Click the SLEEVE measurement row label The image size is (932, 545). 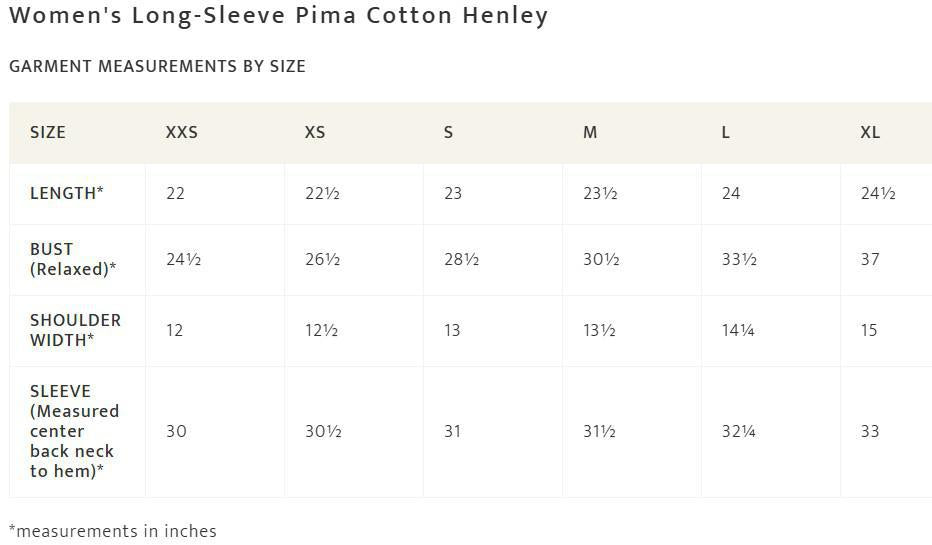pos(74,431)
